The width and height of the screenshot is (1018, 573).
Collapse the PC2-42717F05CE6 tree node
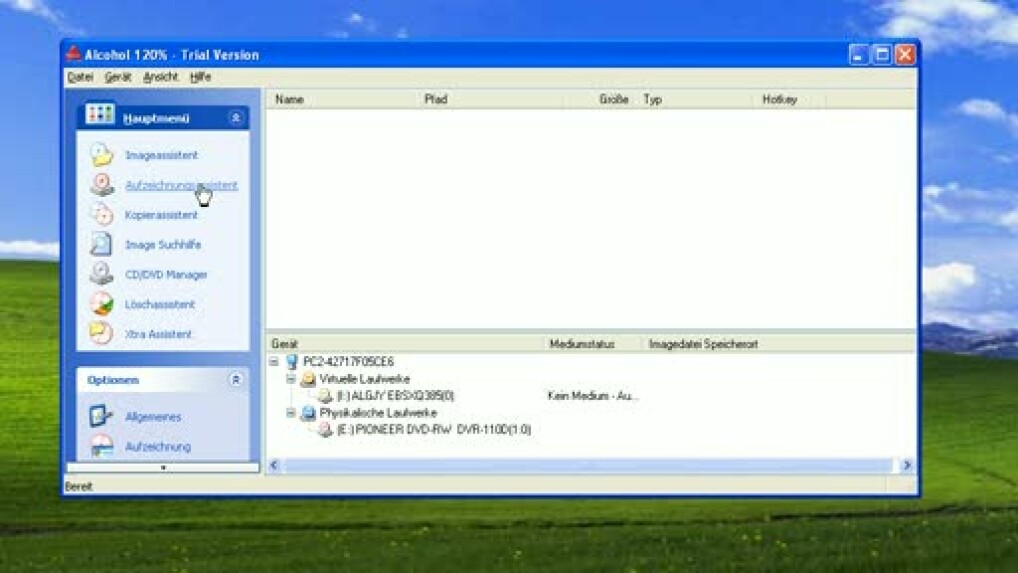275,362
